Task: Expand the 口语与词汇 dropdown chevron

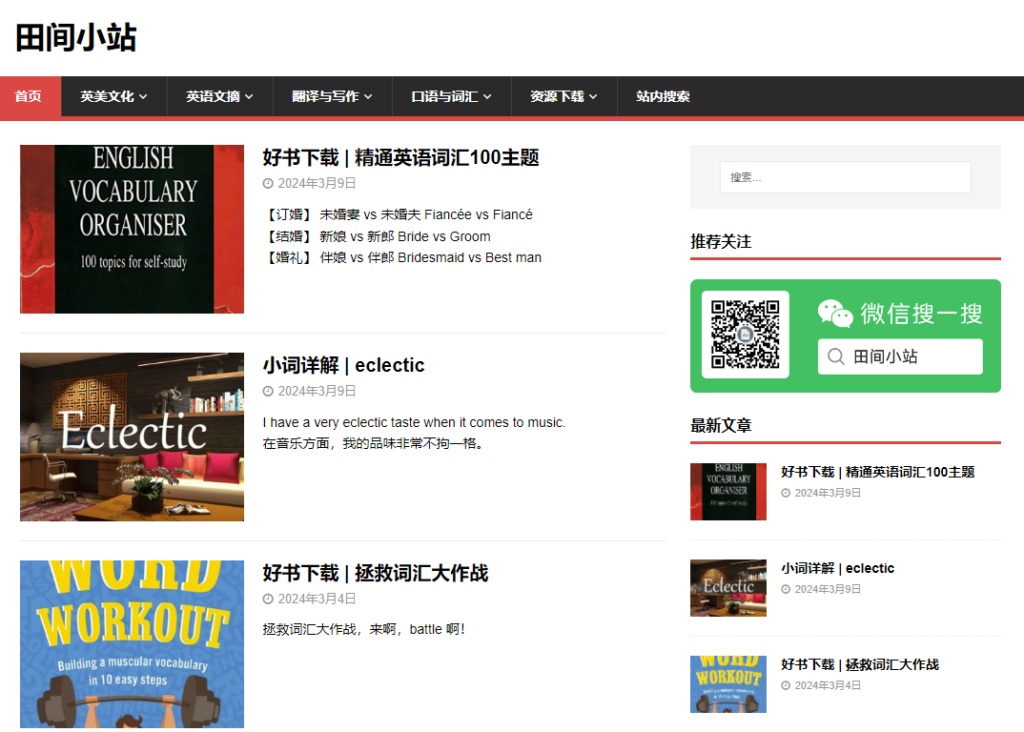Action: pyautogui.click(x=487, y=97)
